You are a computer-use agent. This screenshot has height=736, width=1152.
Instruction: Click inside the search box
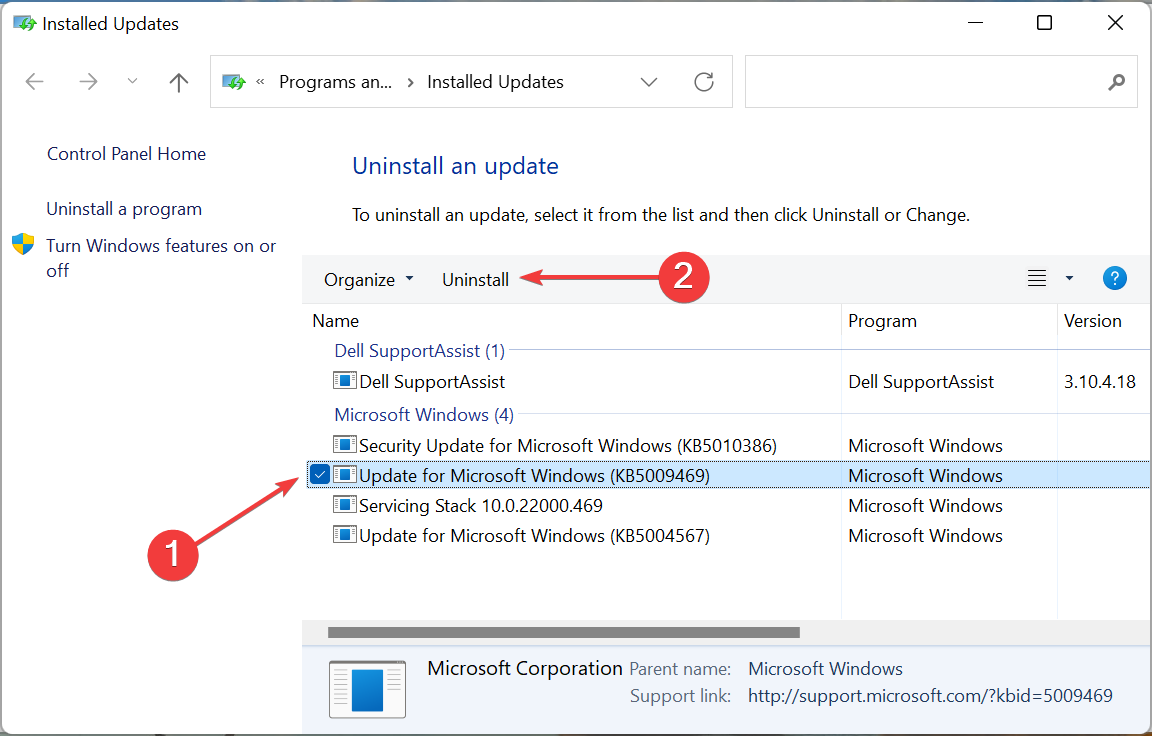tap(941, 82)
